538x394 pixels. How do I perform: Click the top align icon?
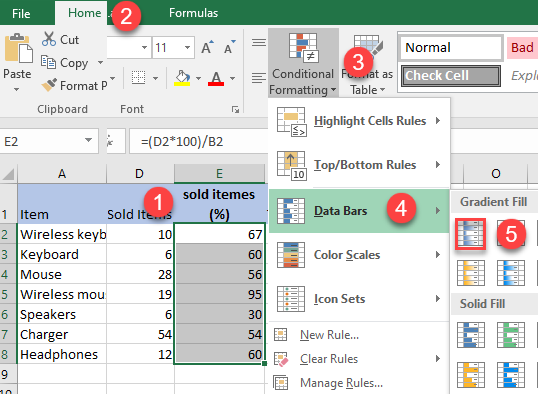pos(259,43)
